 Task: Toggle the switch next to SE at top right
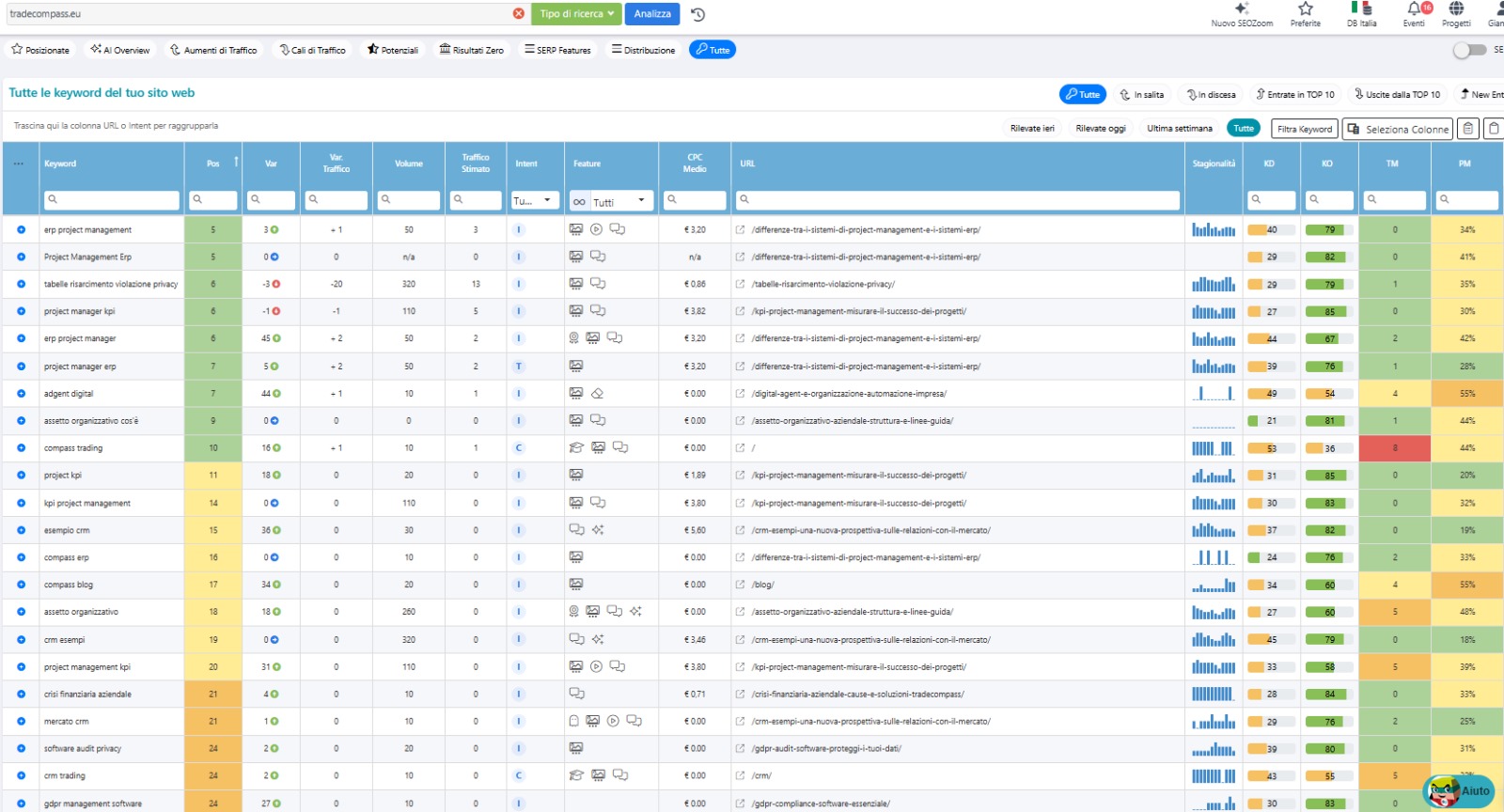[1469, 50]
